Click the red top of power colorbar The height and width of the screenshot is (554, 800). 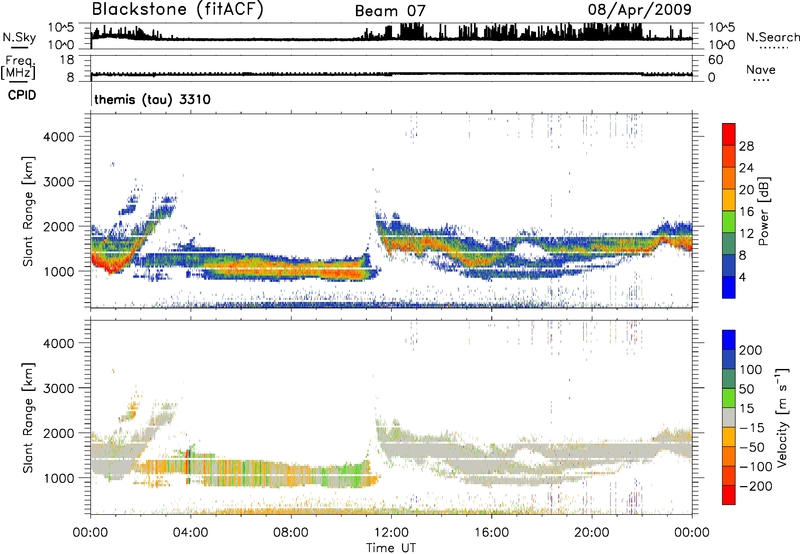pyautogui.click(x=729, y=134)
